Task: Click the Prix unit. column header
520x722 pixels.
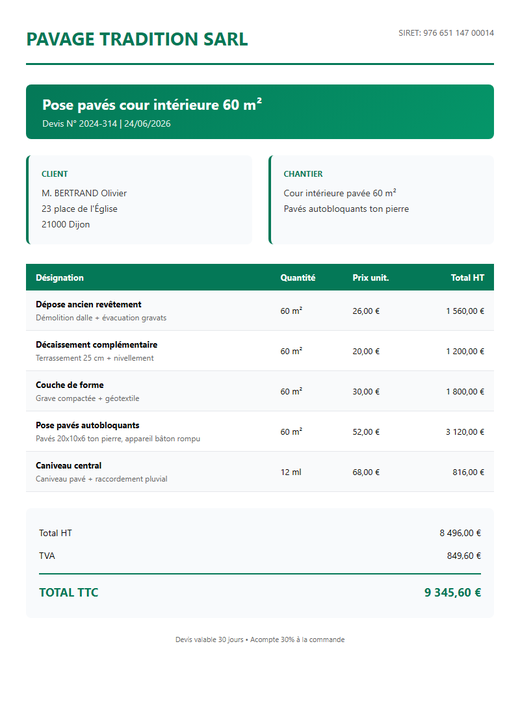Action: [370, 278]
